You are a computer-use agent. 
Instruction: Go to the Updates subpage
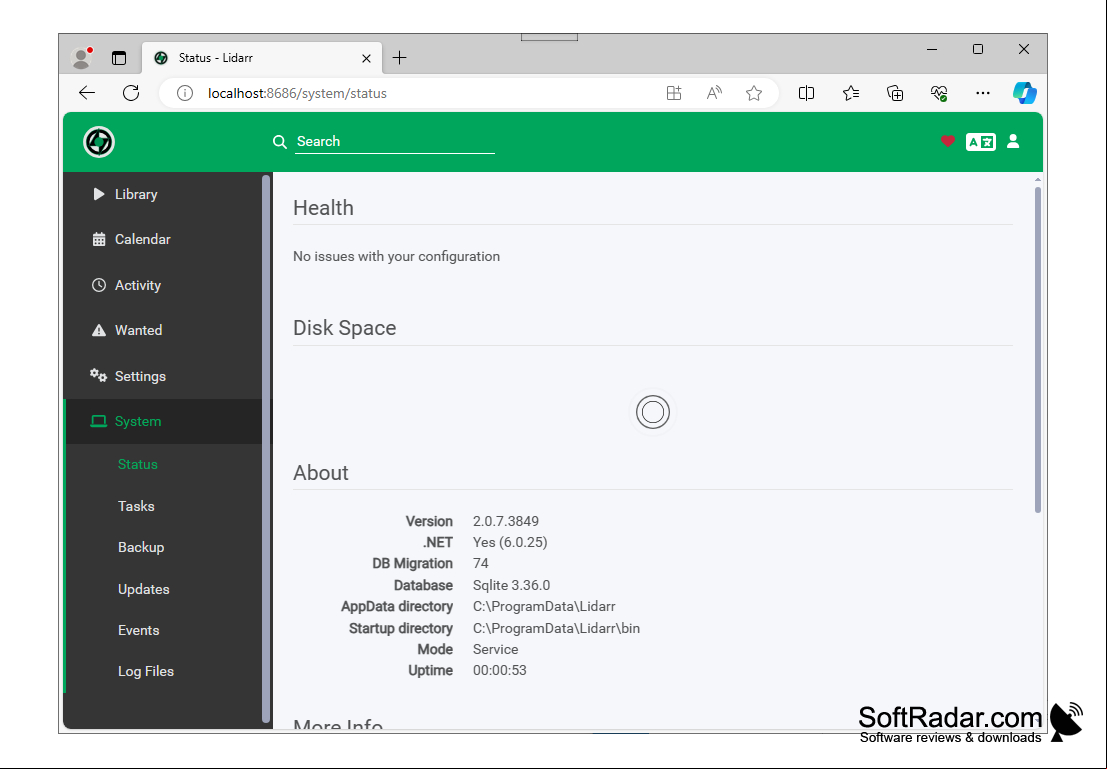click(x=144, y=589)
